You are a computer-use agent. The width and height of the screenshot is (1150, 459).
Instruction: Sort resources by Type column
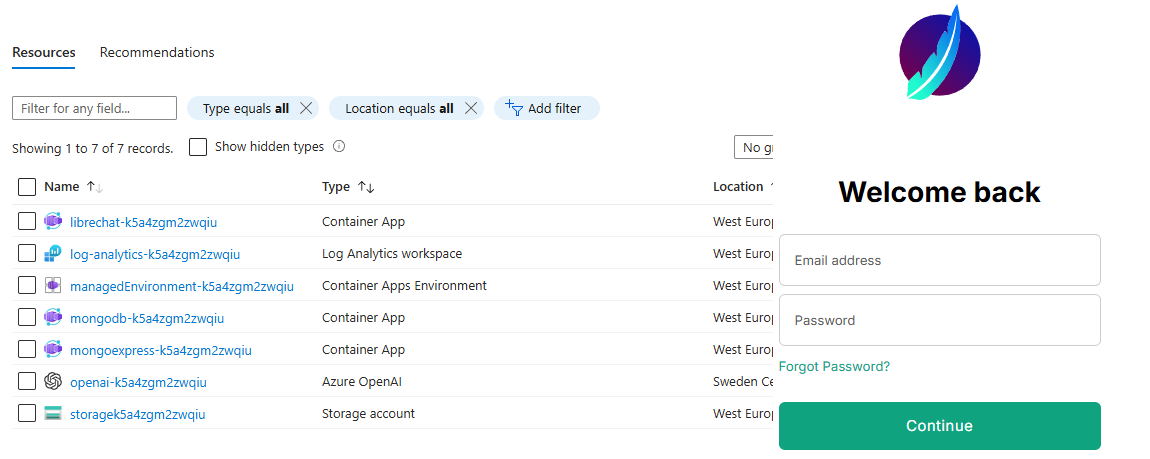click(366, 187)
